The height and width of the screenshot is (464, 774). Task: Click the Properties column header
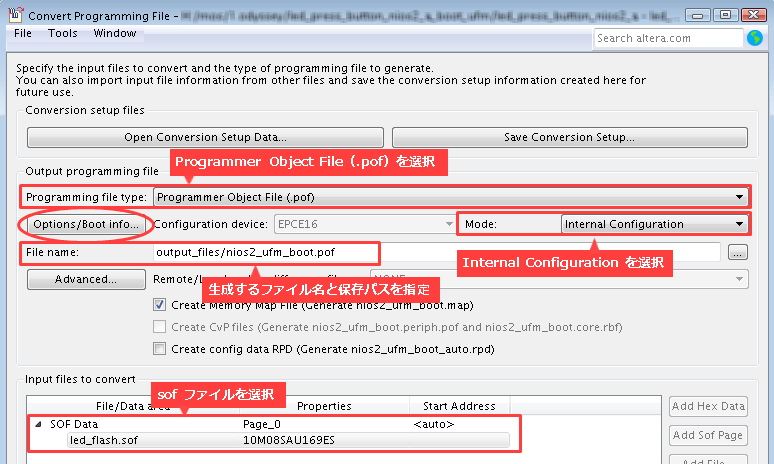point(324,406)
